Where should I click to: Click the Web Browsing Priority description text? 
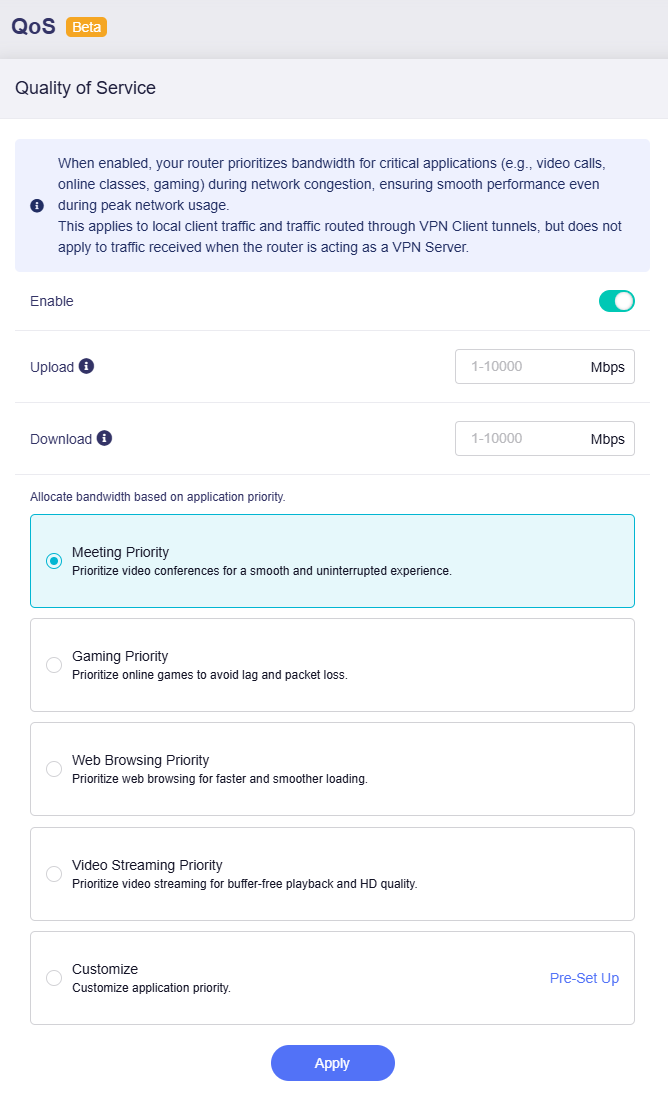(220, 779)
